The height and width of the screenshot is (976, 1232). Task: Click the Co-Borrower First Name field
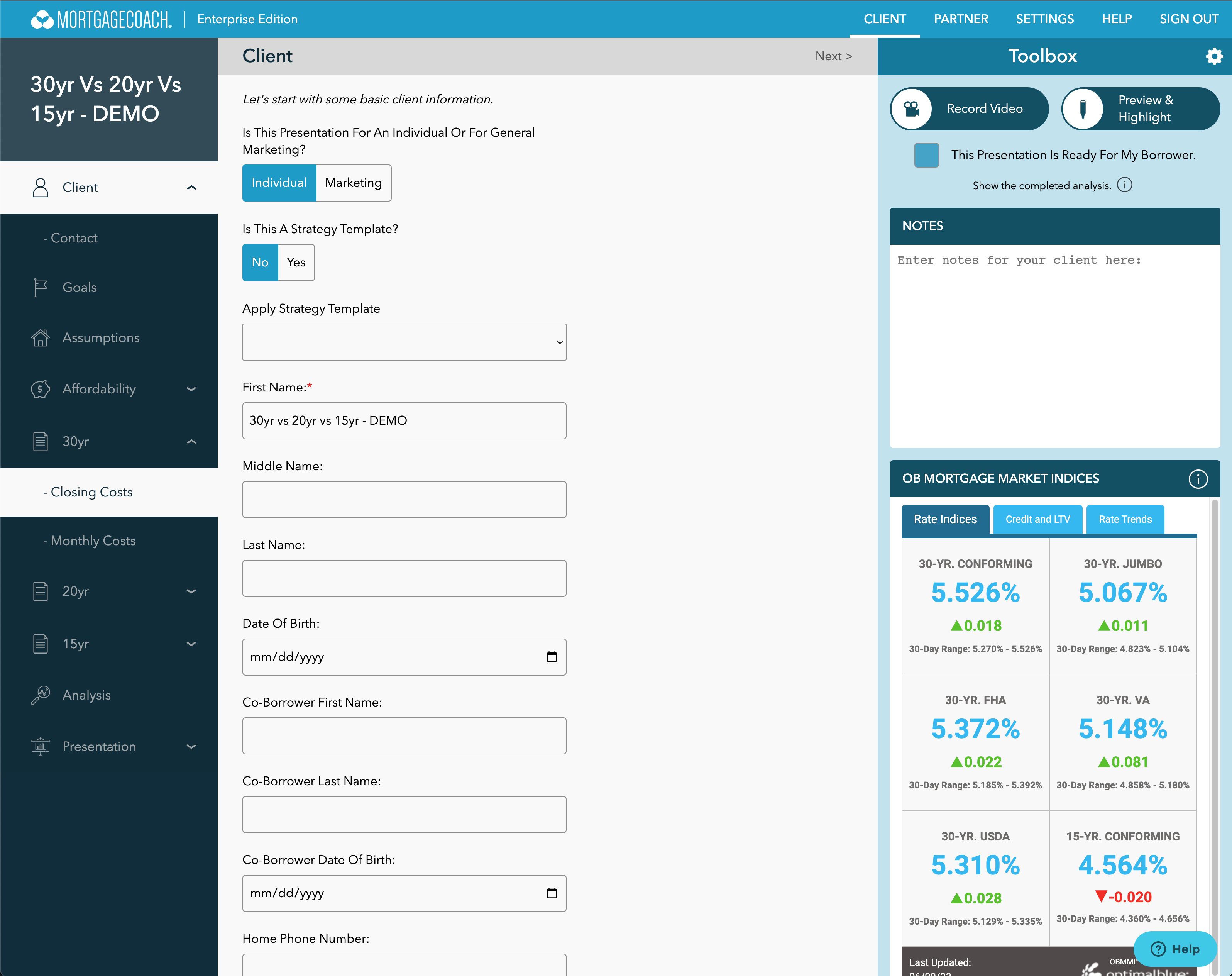pos(404,736)
